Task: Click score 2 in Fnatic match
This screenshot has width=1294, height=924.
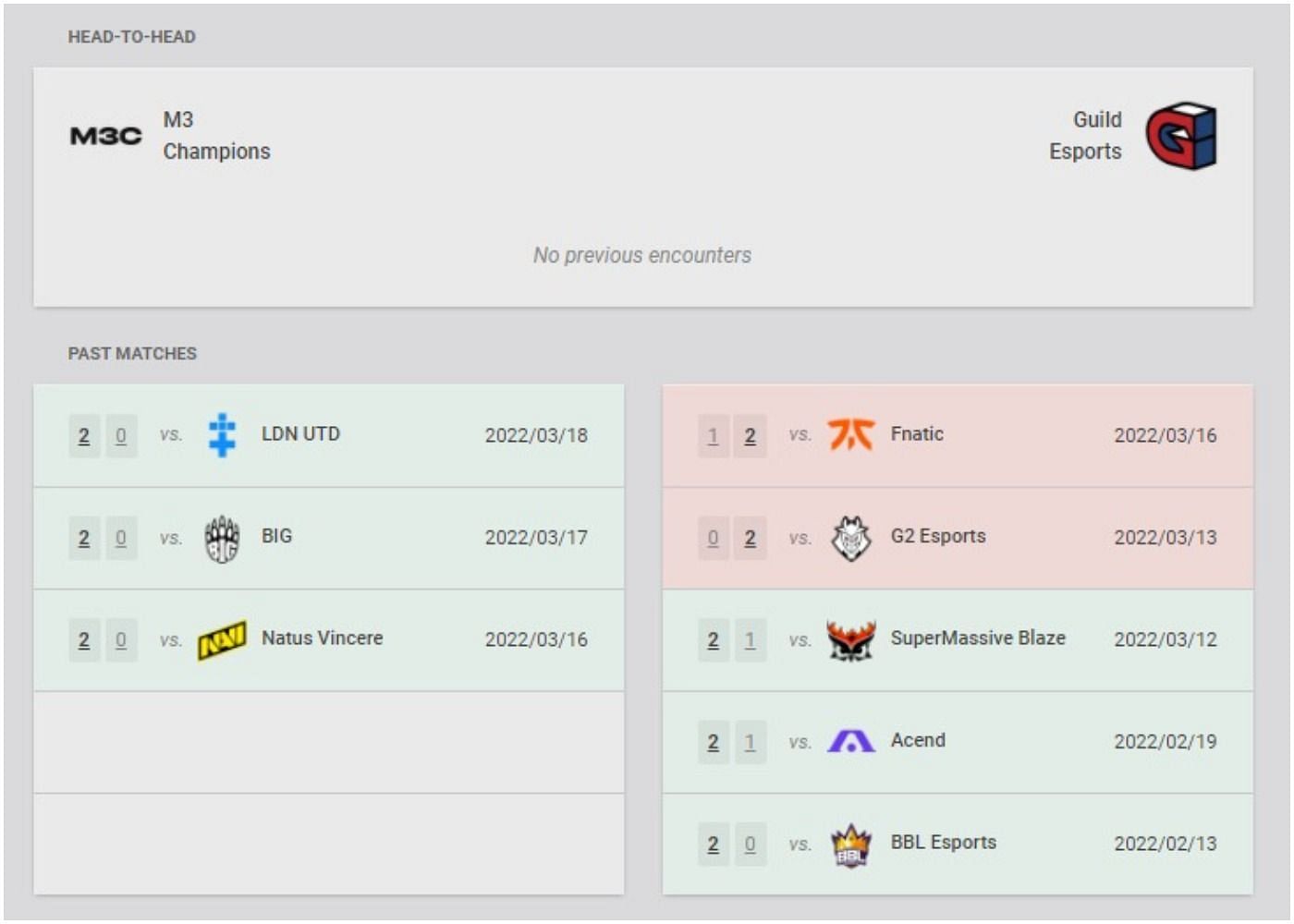Action: [x=750, y=436]
